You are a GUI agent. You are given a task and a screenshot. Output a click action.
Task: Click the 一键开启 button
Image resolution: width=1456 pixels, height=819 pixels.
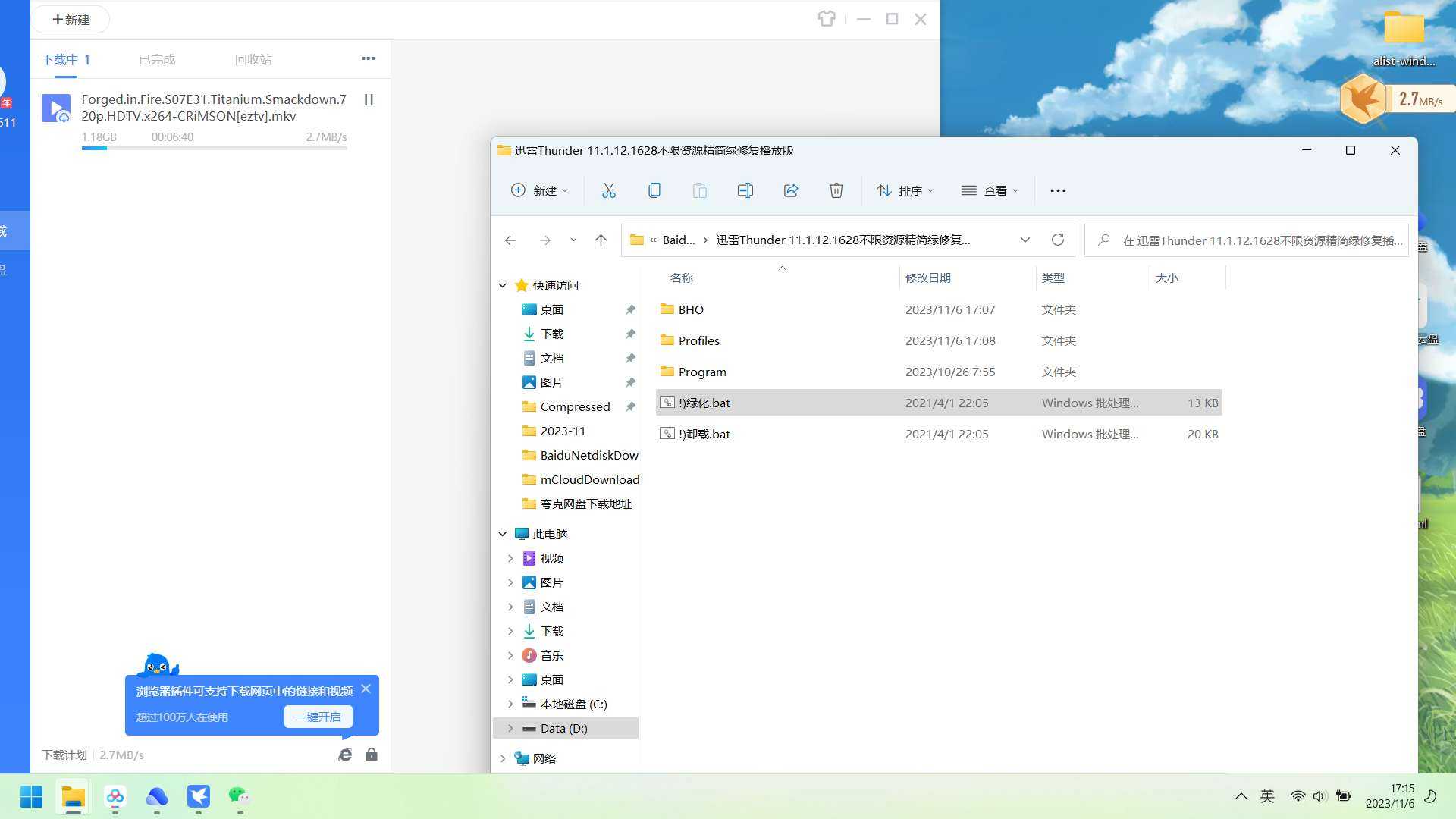tap(318, 717)
